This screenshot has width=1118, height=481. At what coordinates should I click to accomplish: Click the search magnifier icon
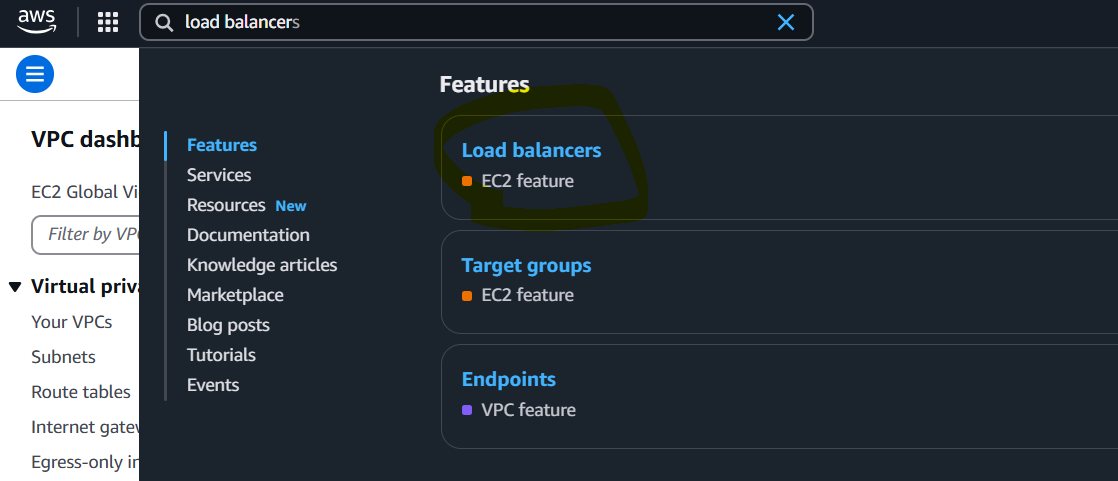coord(164,23)
